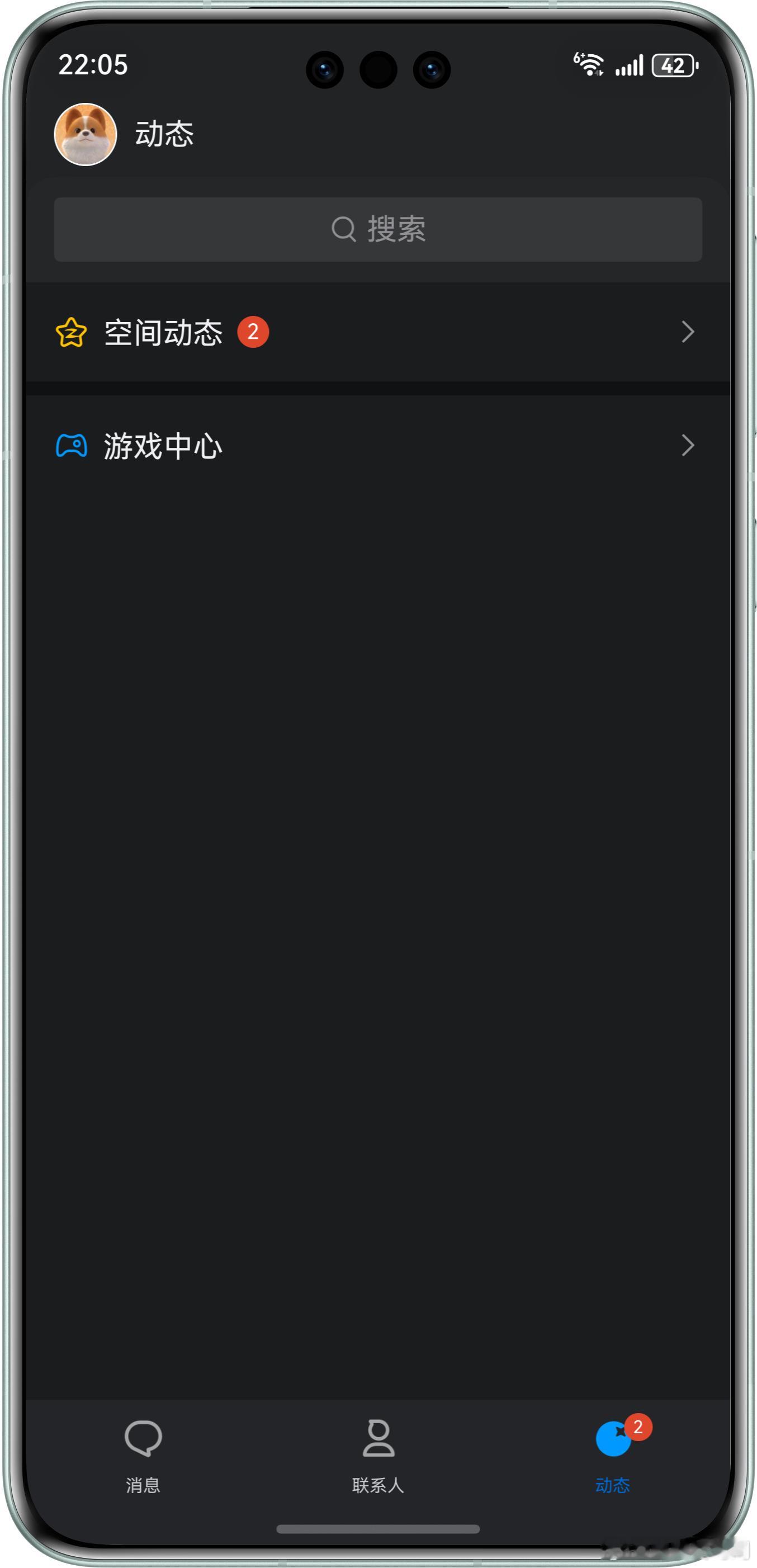This screenshot has width=757, height=1568.
Task: Select the 动态 tab label at bottom
Action: point(613,1485)
